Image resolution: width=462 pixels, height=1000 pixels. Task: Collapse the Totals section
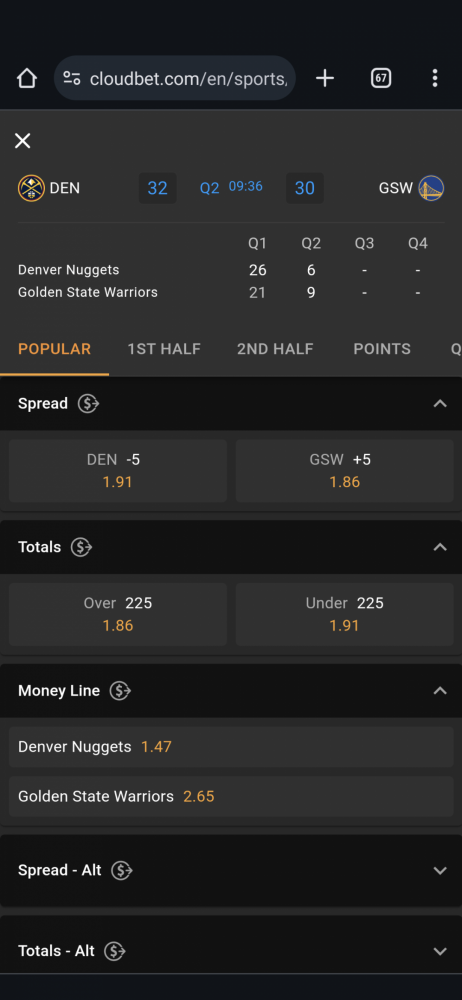pos(440,547)
